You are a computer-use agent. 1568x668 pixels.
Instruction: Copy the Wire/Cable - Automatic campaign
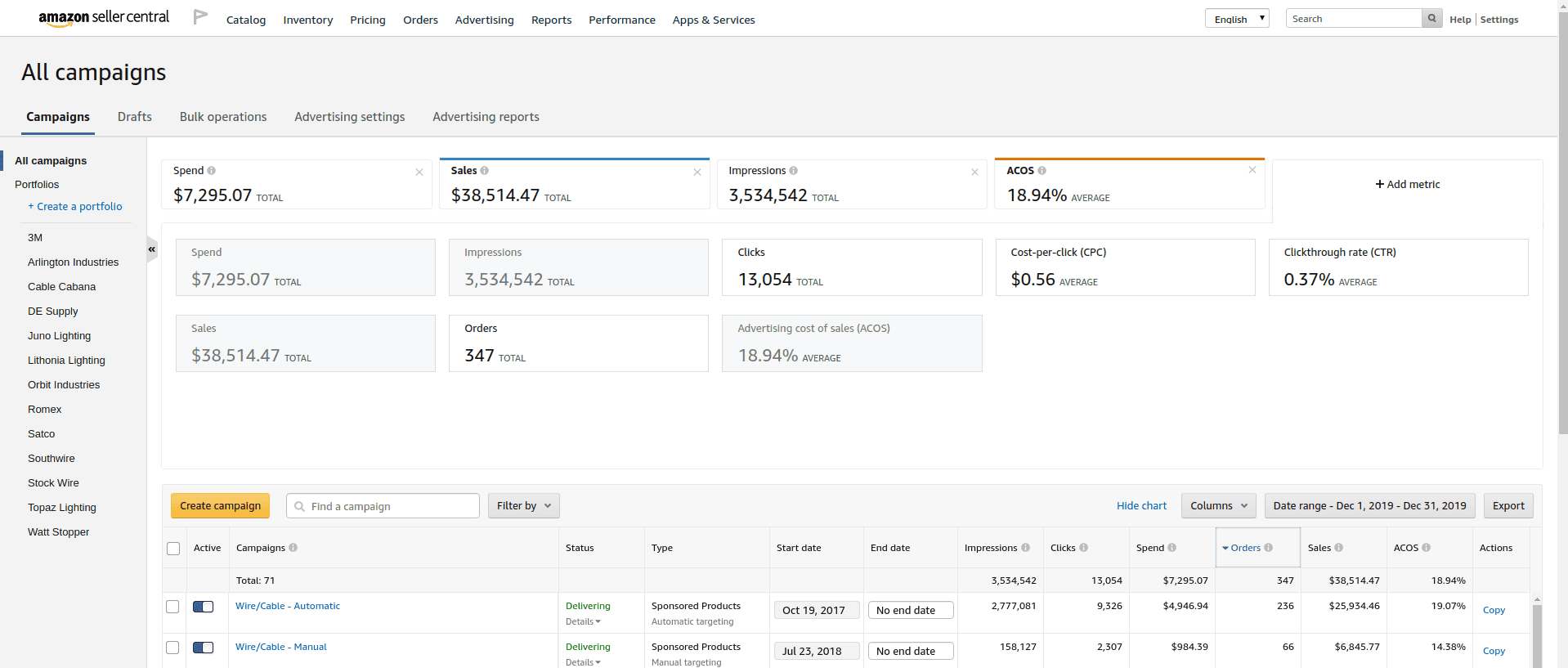coord(1494,610)
